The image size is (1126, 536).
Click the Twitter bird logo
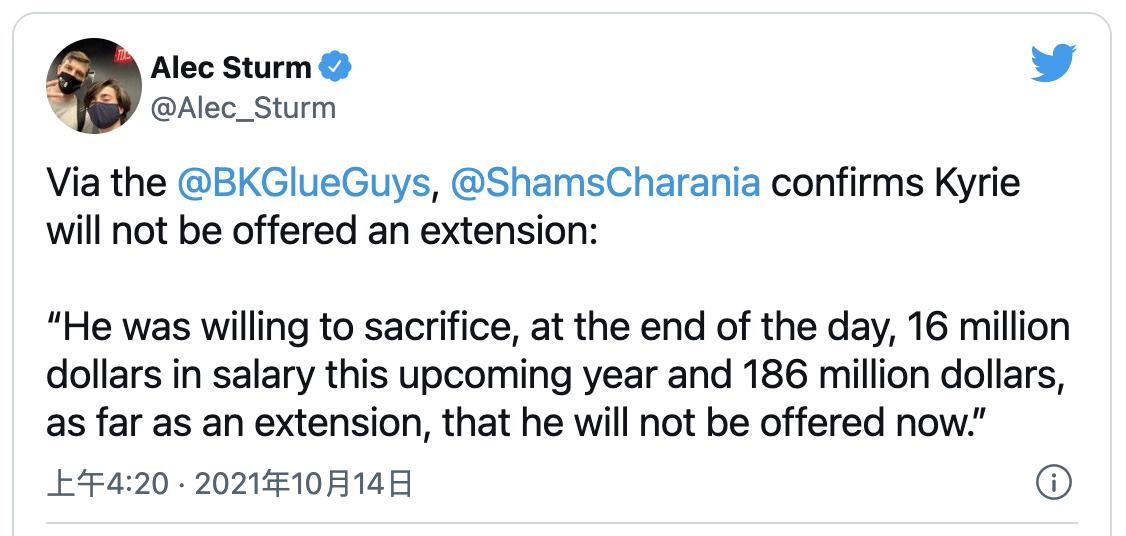1052,63
